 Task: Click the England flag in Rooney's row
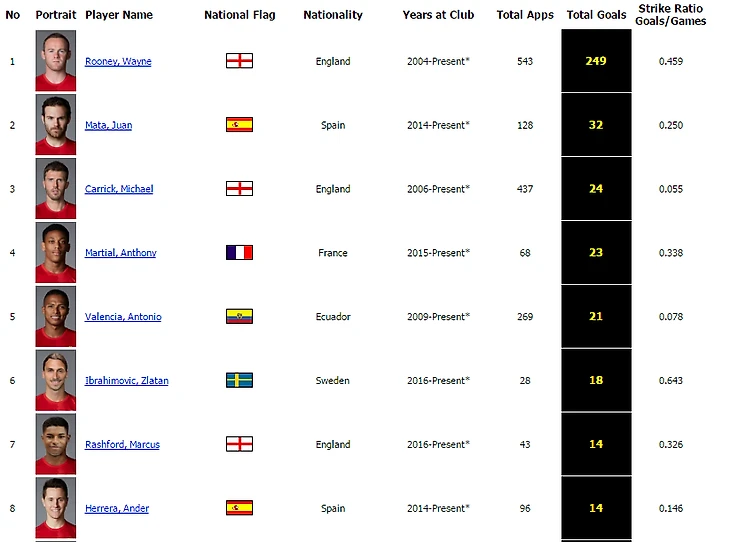(239, 61)
